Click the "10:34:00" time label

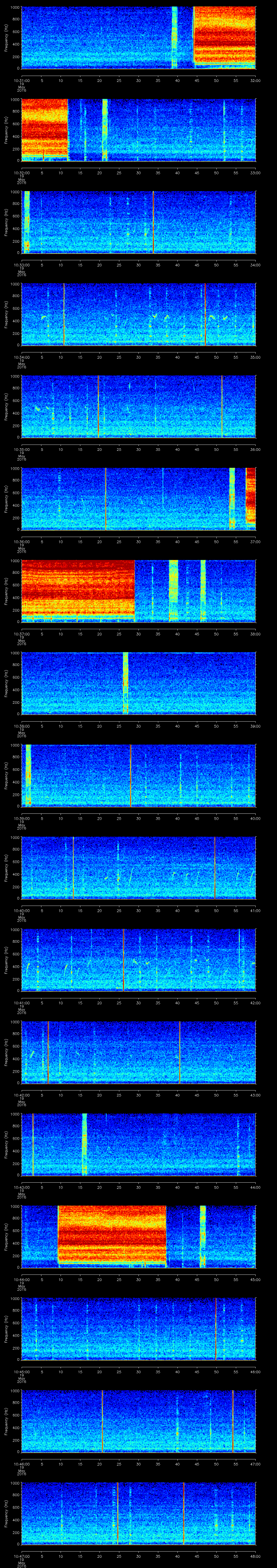click(22, 357)
